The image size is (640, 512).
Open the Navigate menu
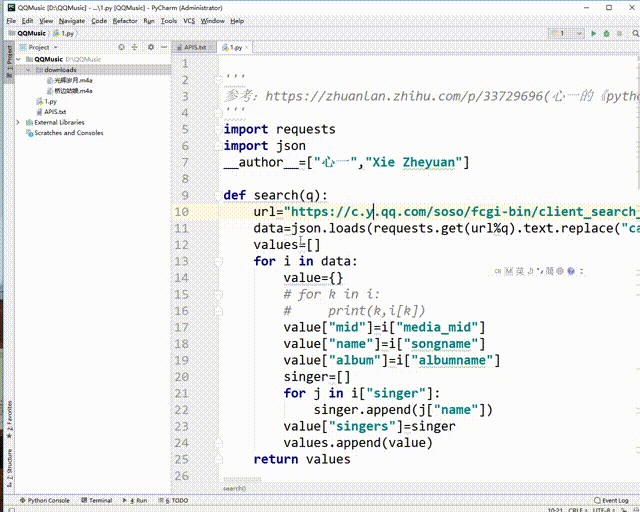[x=72, y=21]
